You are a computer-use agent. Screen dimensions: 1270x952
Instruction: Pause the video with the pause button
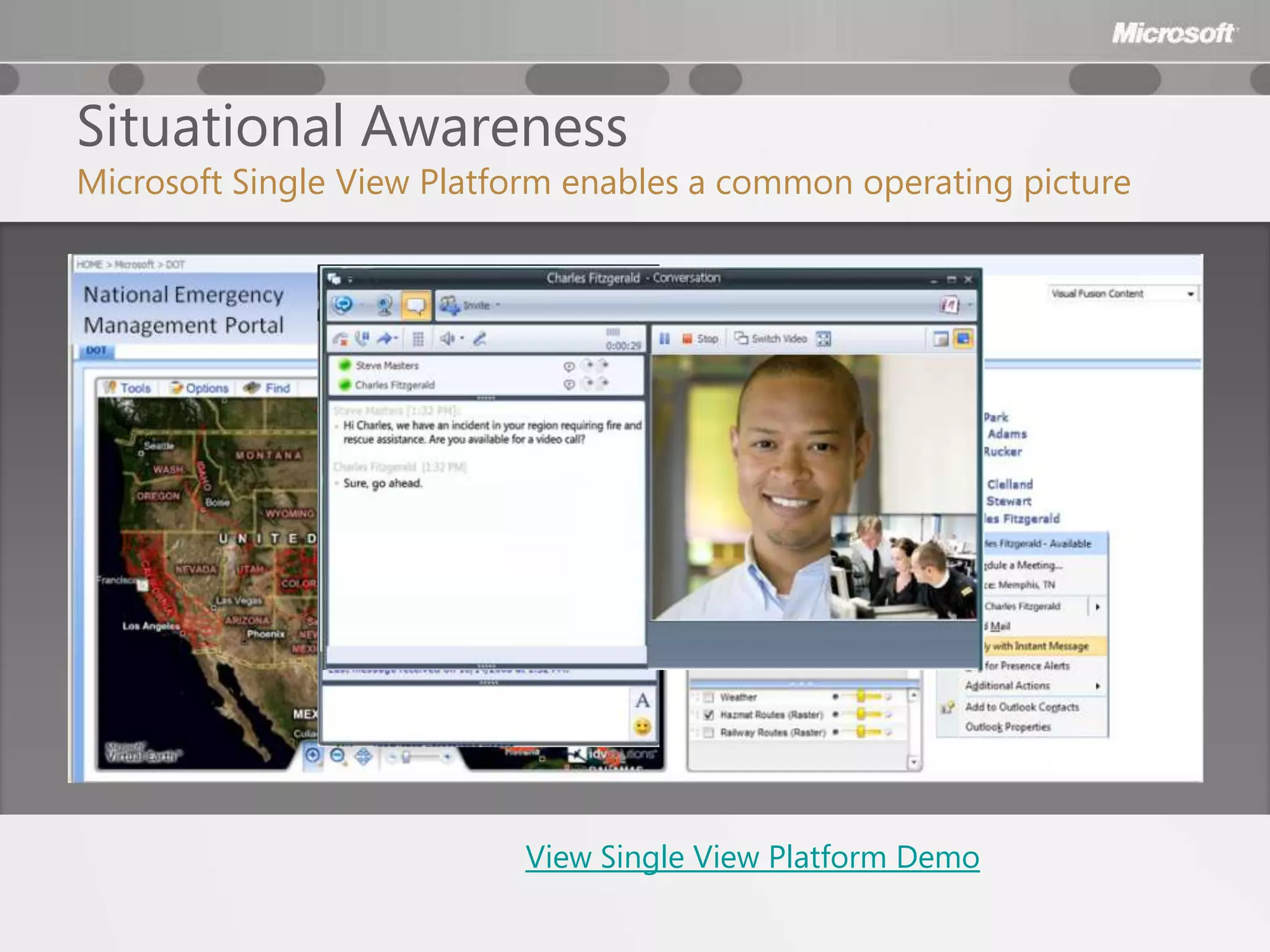point(664,339)
